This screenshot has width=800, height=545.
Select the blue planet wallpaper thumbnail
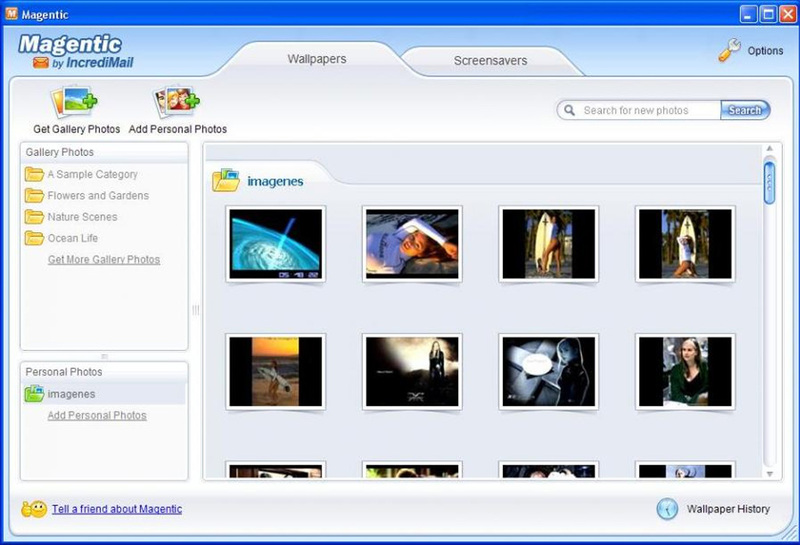tap(276, 244)
